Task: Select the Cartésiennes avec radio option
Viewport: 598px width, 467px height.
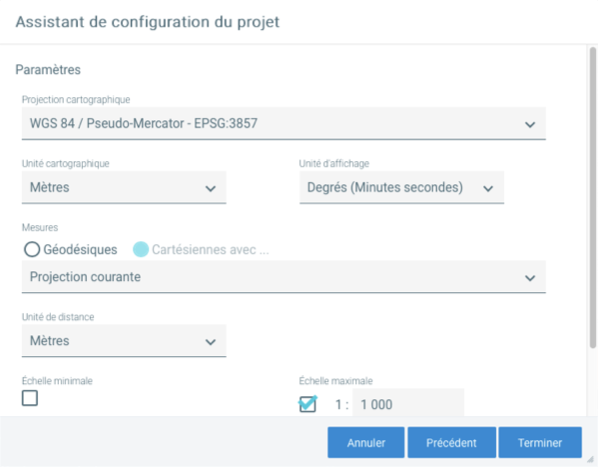Action: pyautogui.click(x=141, y=250)
